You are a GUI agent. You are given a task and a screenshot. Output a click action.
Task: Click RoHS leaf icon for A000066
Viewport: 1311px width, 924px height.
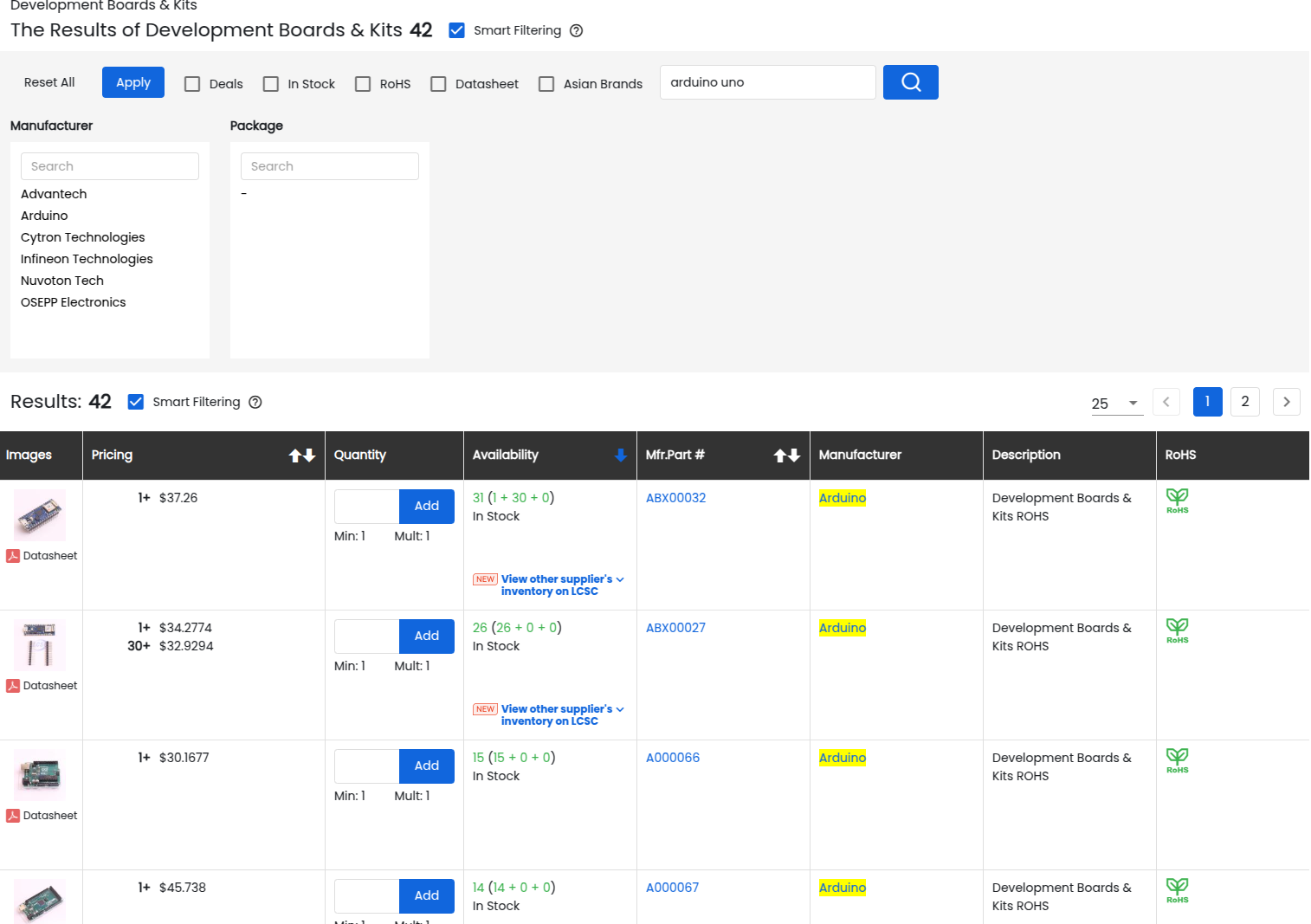click(1177, 760)
